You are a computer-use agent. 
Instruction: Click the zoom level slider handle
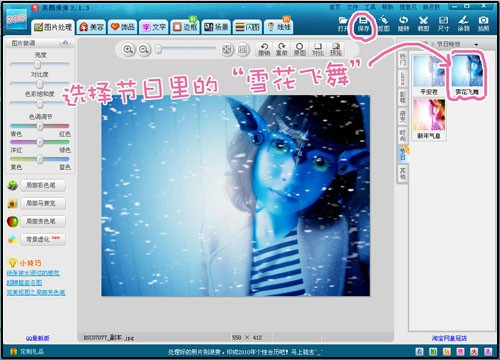coord(159,49)
